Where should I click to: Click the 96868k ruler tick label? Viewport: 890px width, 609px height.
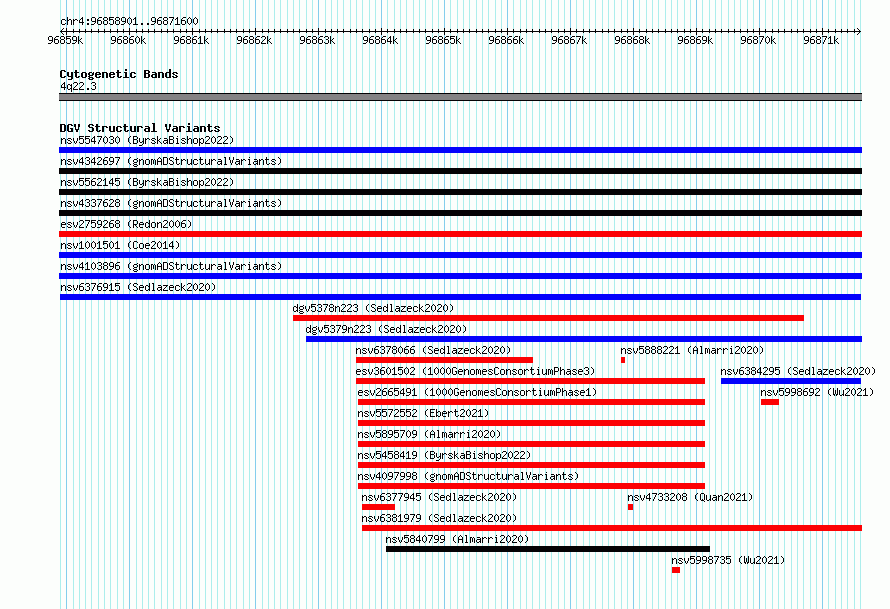632,40
